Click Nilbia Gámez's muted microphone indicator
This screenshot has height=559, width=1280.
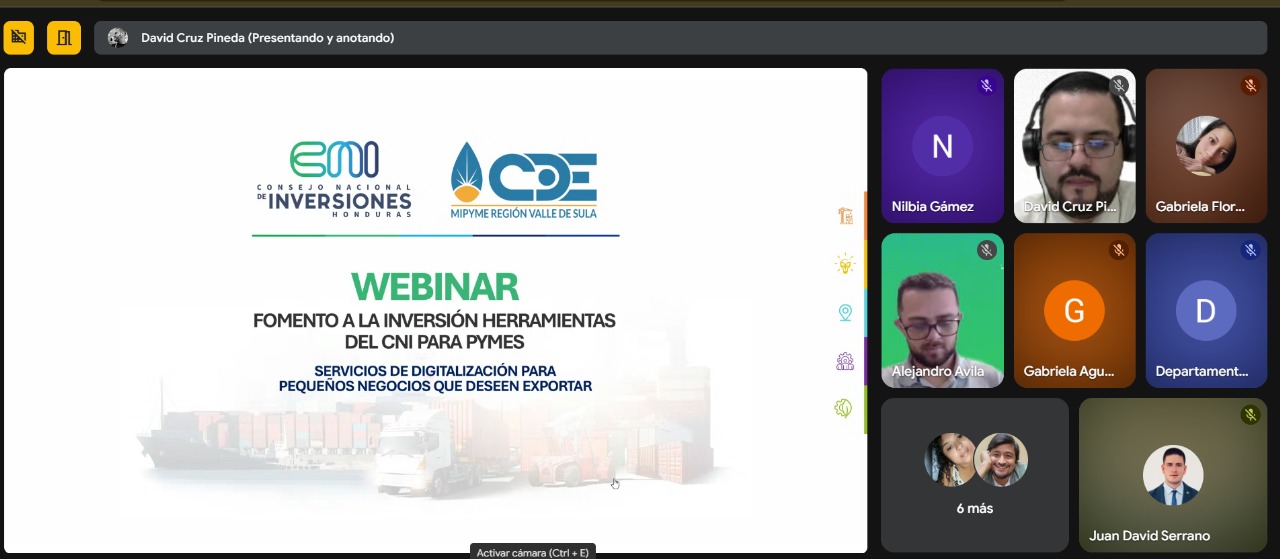[986, 86]
